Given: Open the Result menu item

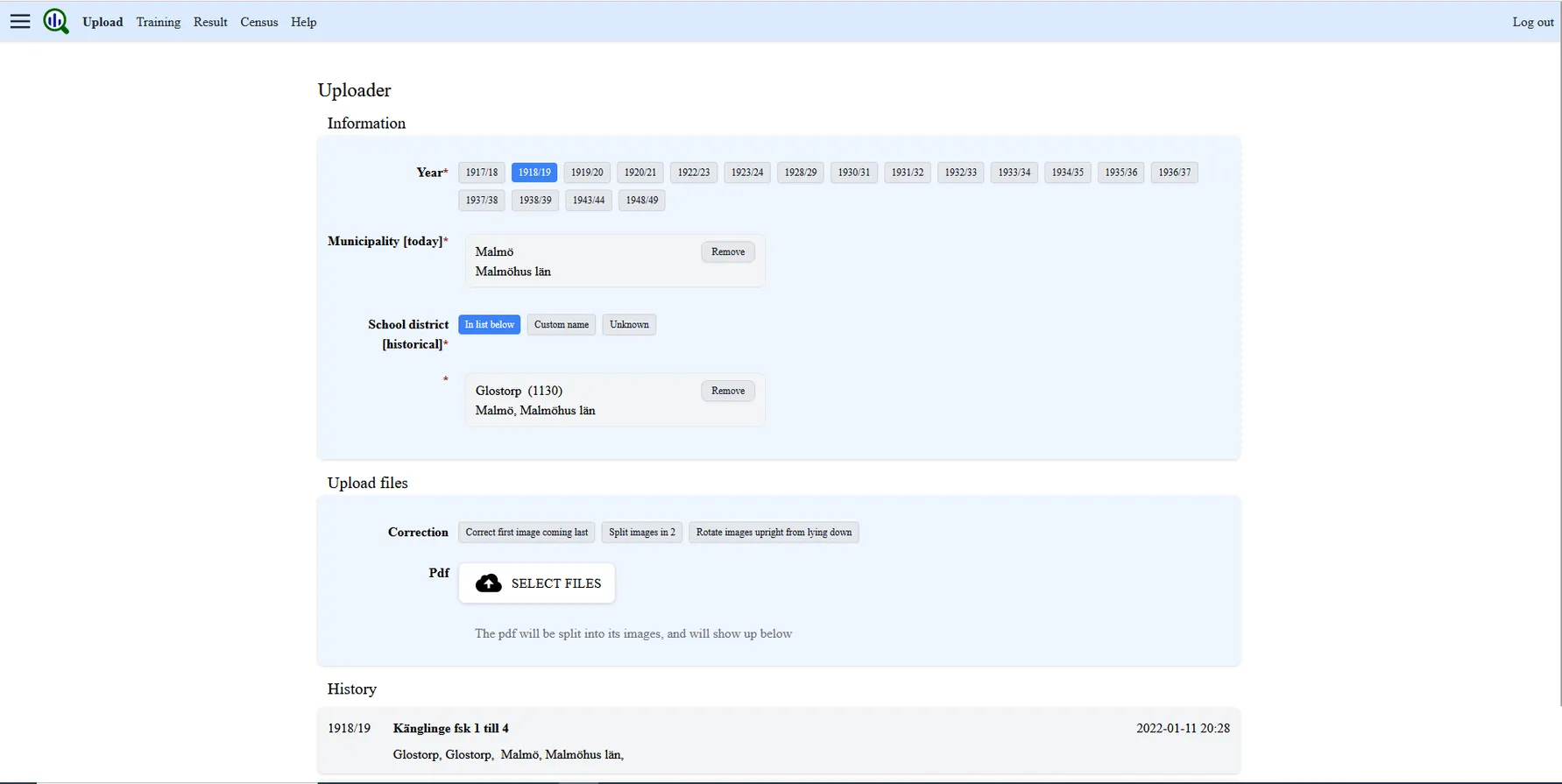Looking at the screenshot, I should coord(210,22).
